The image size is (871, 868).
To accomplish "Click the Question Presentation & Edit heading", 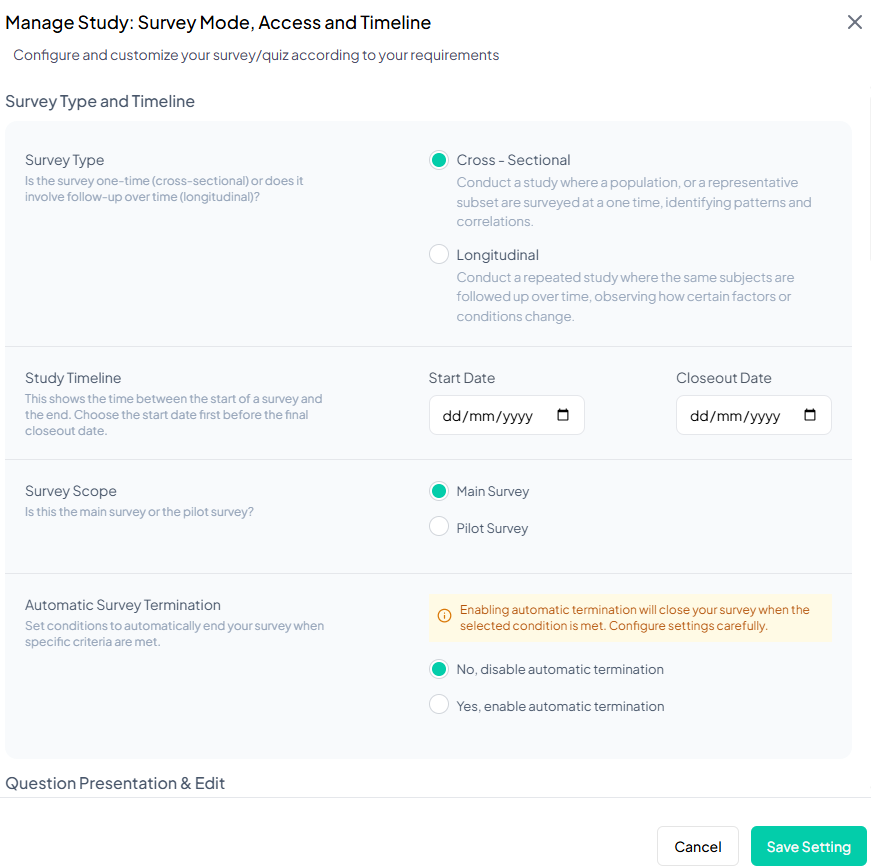I will [x=115, y=783].
